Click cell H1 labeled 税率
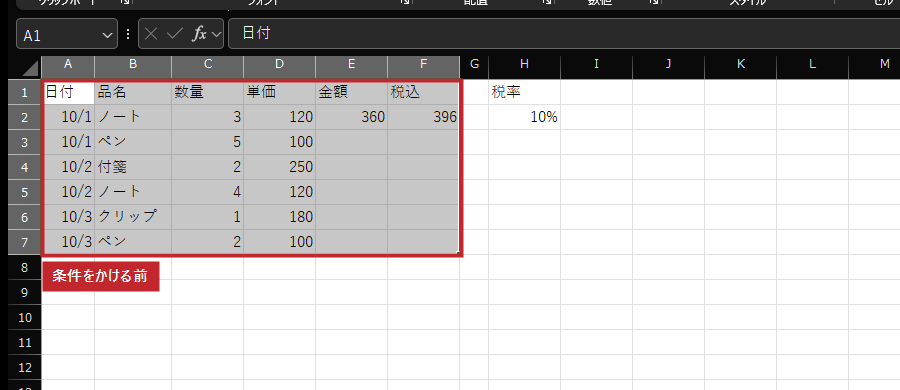The height and width of the screenshot is (390, 900). pyautogui.click(x=525, y=92)
